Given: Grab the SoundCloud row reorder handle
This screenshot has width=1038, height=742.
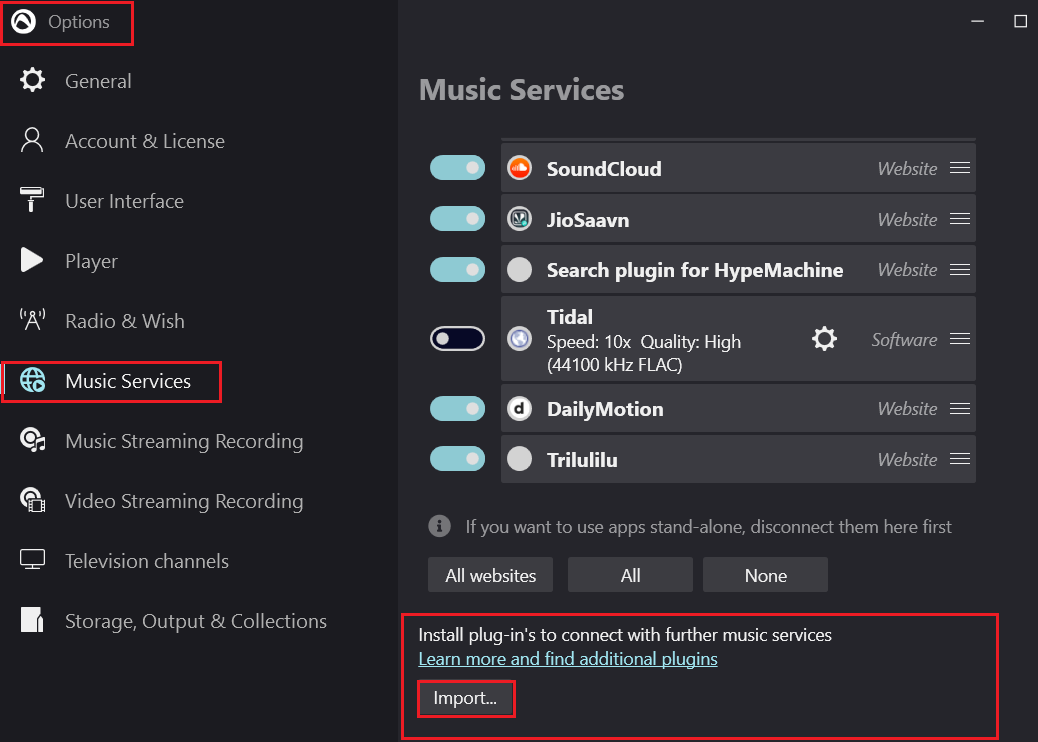Looking at the screenshot, I should (x=960, y=168).
